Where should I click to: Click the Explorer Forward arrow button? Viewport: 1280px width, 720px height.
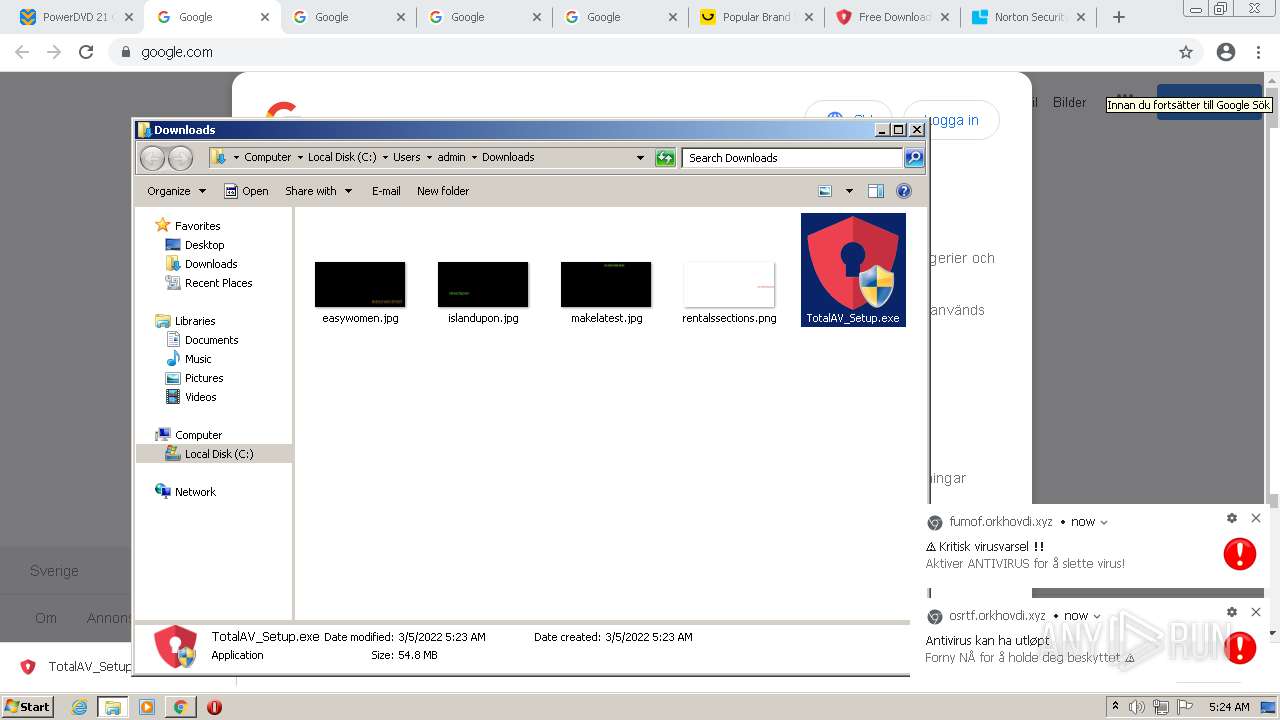click(180, 158)
